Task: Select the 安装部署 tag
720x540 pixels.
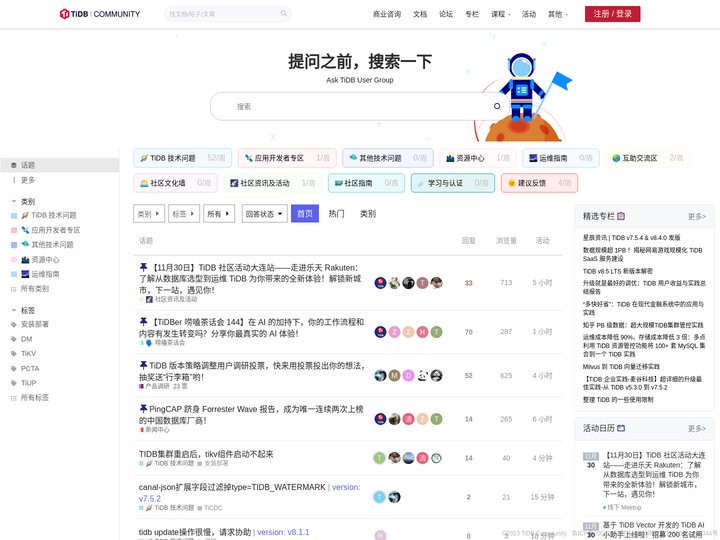Action: click(30, 324)
